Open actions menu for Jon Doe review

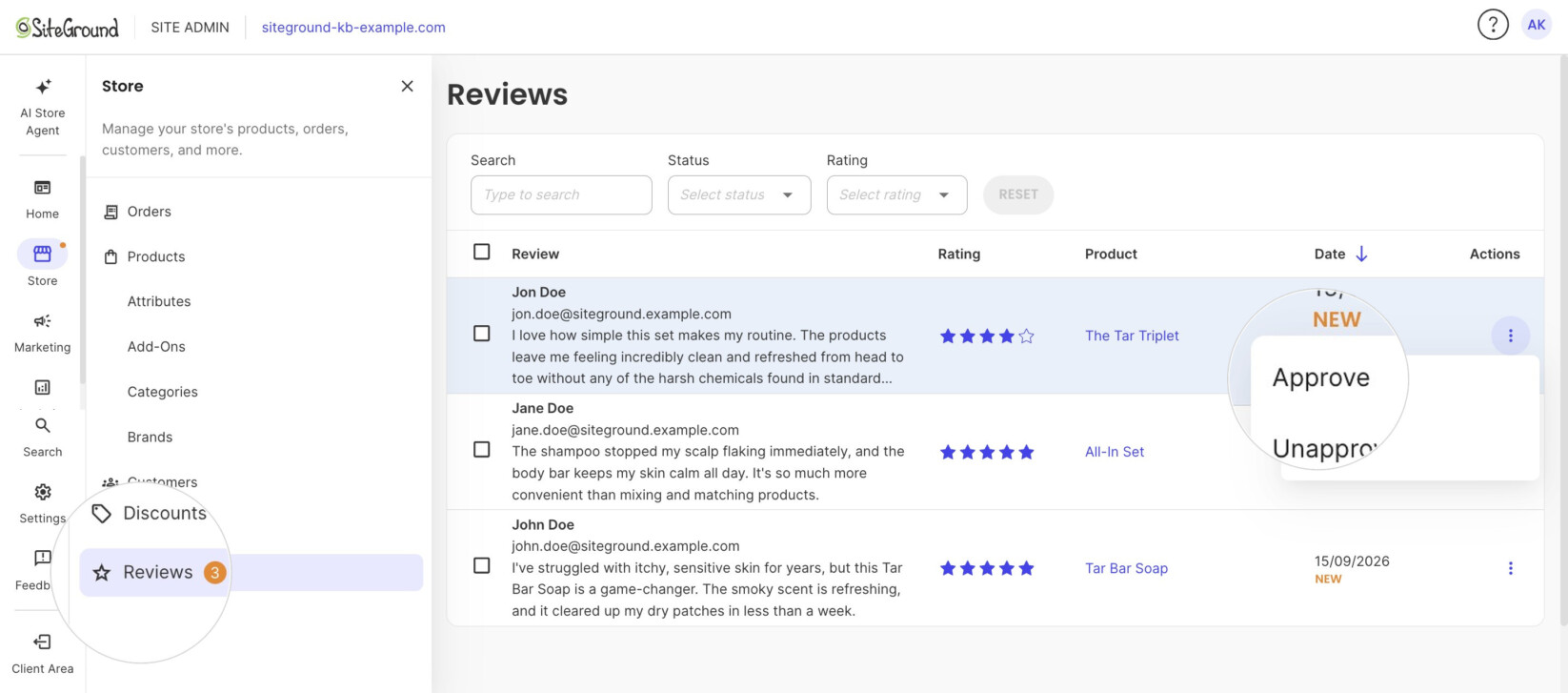[1510, 336]
